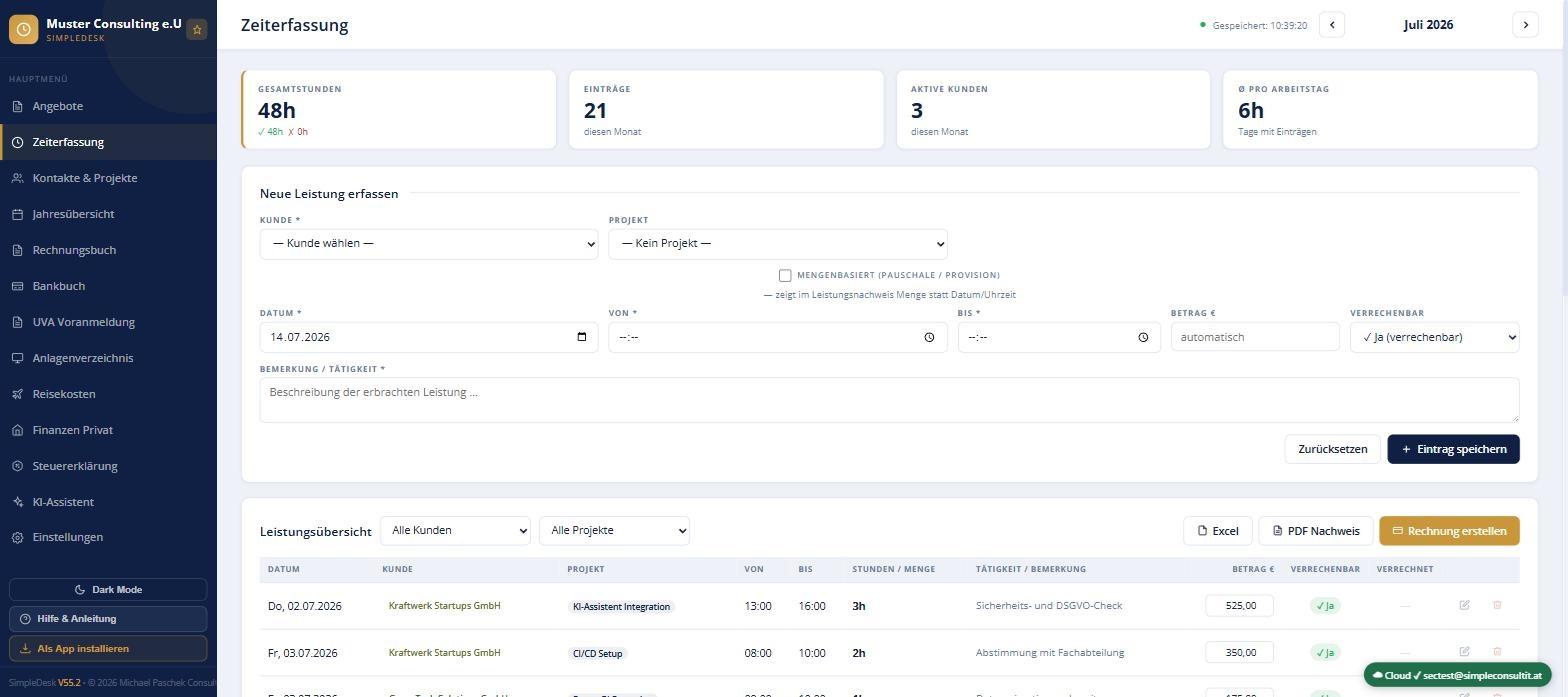Click the Bemerkung / Tätigkeit description textarea
Image resolution: width=1568 pixels, height=697 pixels.
[x=889, y=400]
